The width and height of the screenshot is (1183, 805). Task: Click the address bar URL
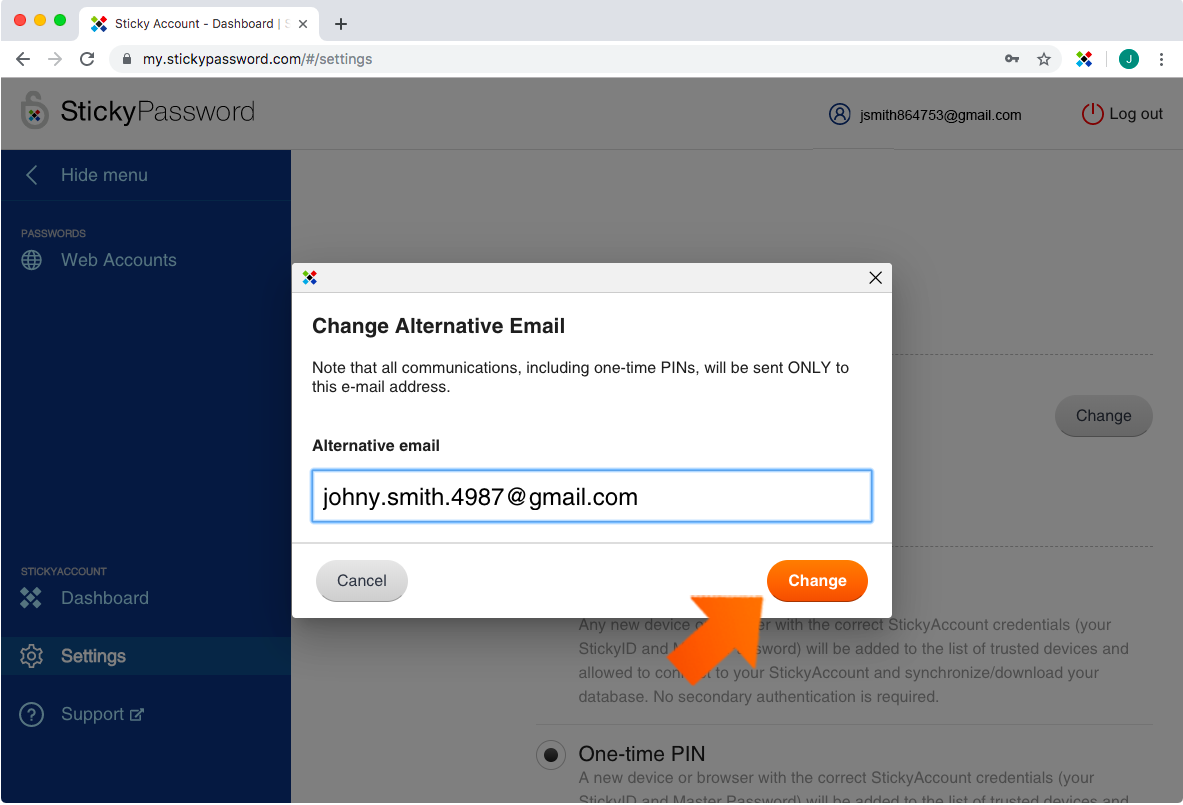point(257,59)
